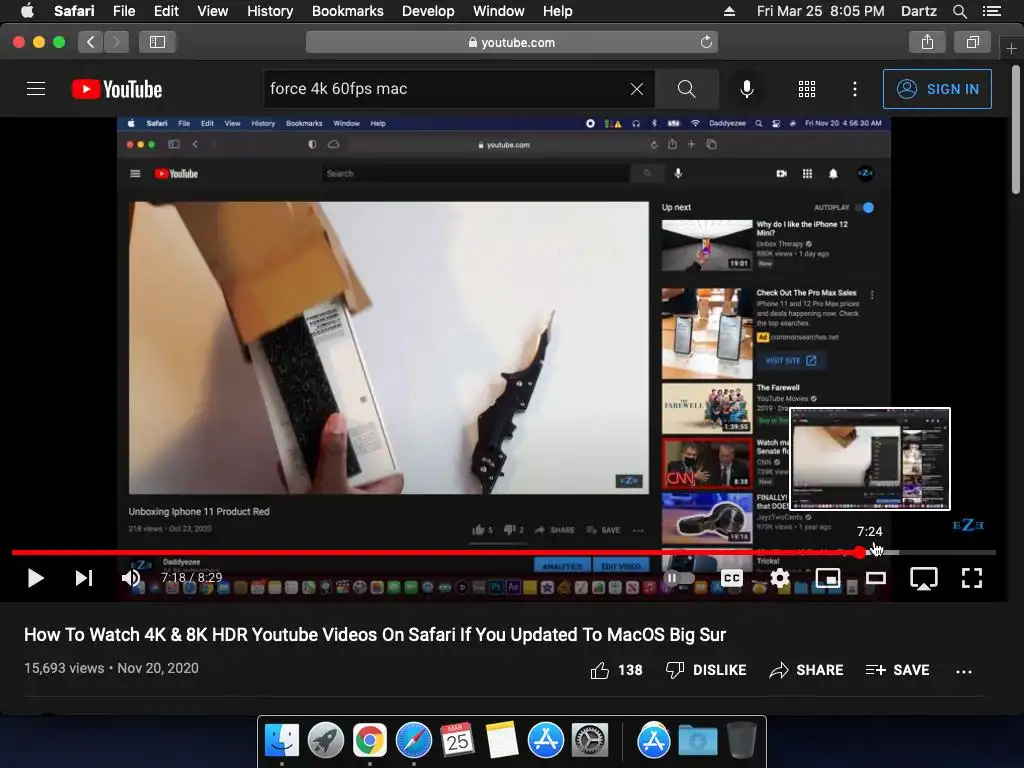
Task: Toggle the Safari sidebar
Action: (x=157, y=42)
